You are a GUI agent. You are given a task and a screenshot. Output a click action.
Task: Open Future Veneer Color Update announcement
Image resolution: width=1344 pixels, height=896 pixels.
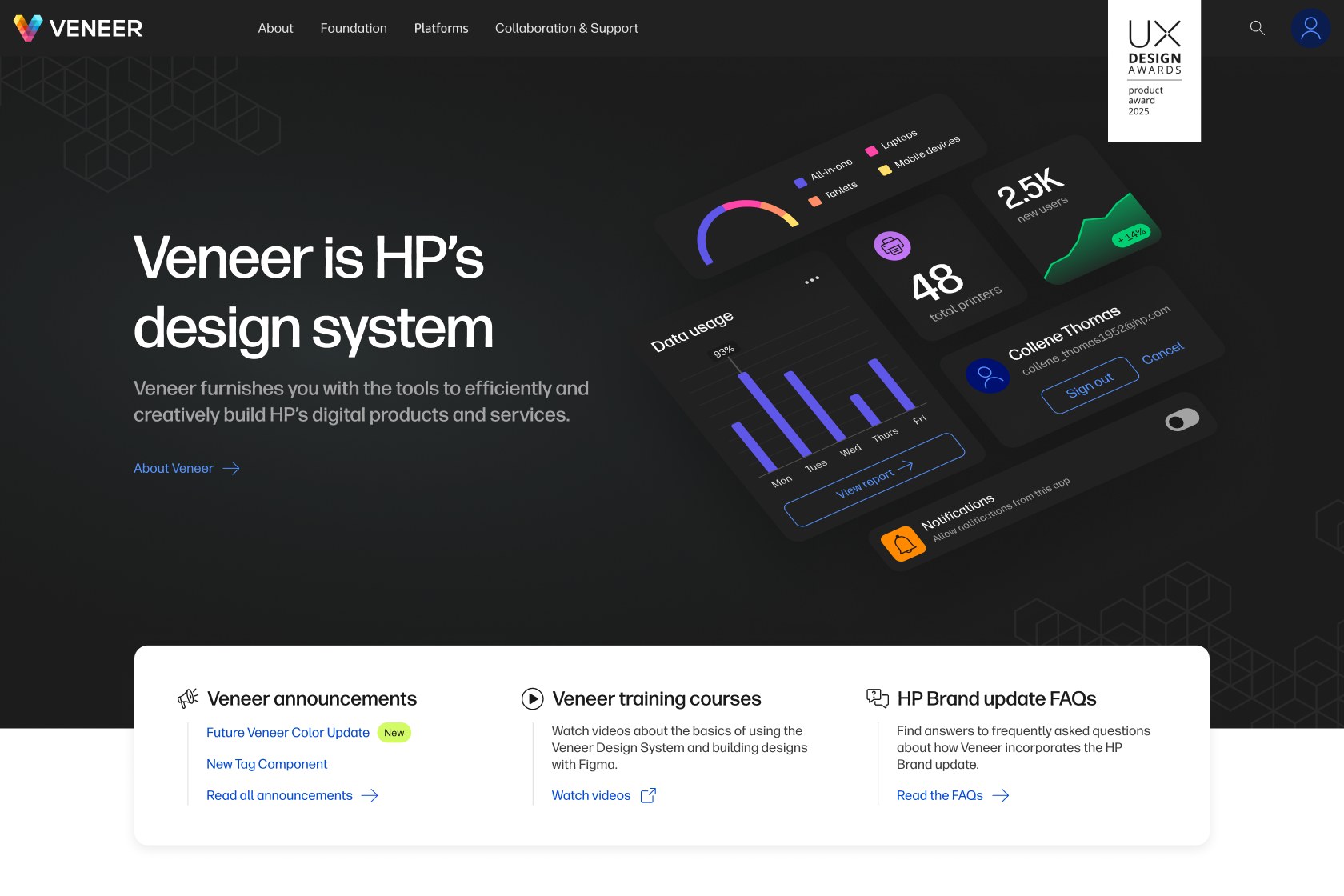pos(288,732)
